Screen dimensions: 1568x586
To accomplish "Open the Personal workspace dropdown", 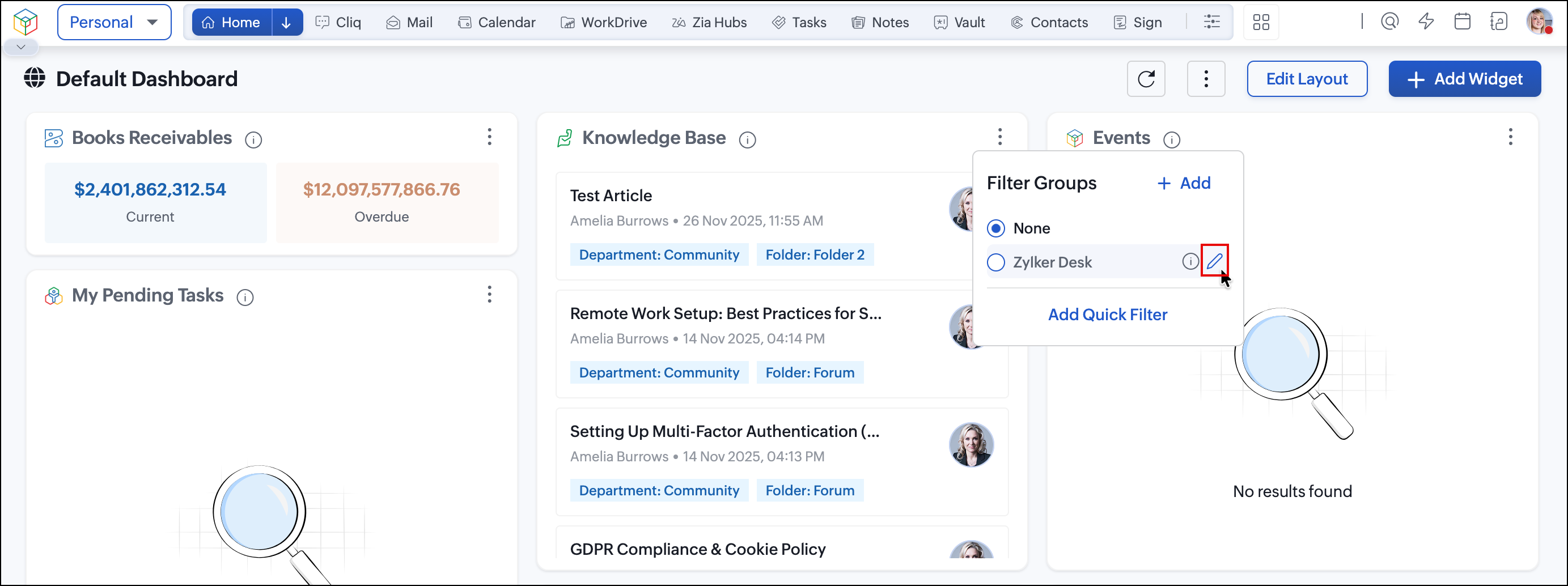I will [x=115, y=23].
